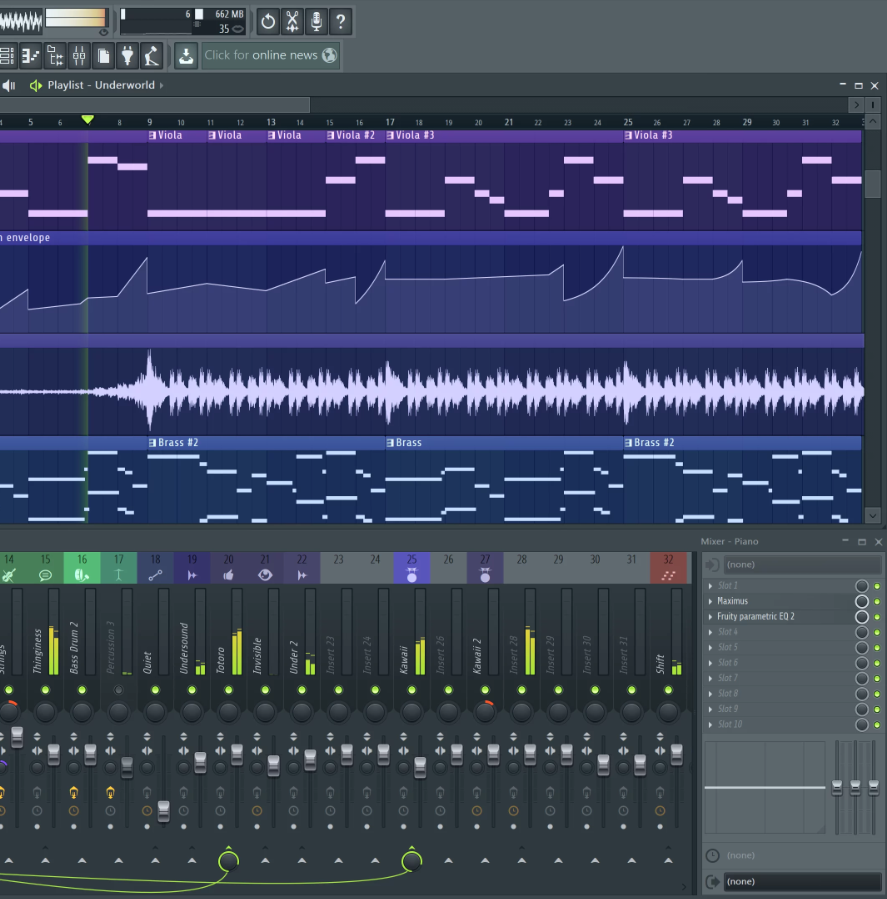Select mixer track 16 drum icon
Image resolution: width=887 pixels, height=899 pixels.
click(81, 575)
